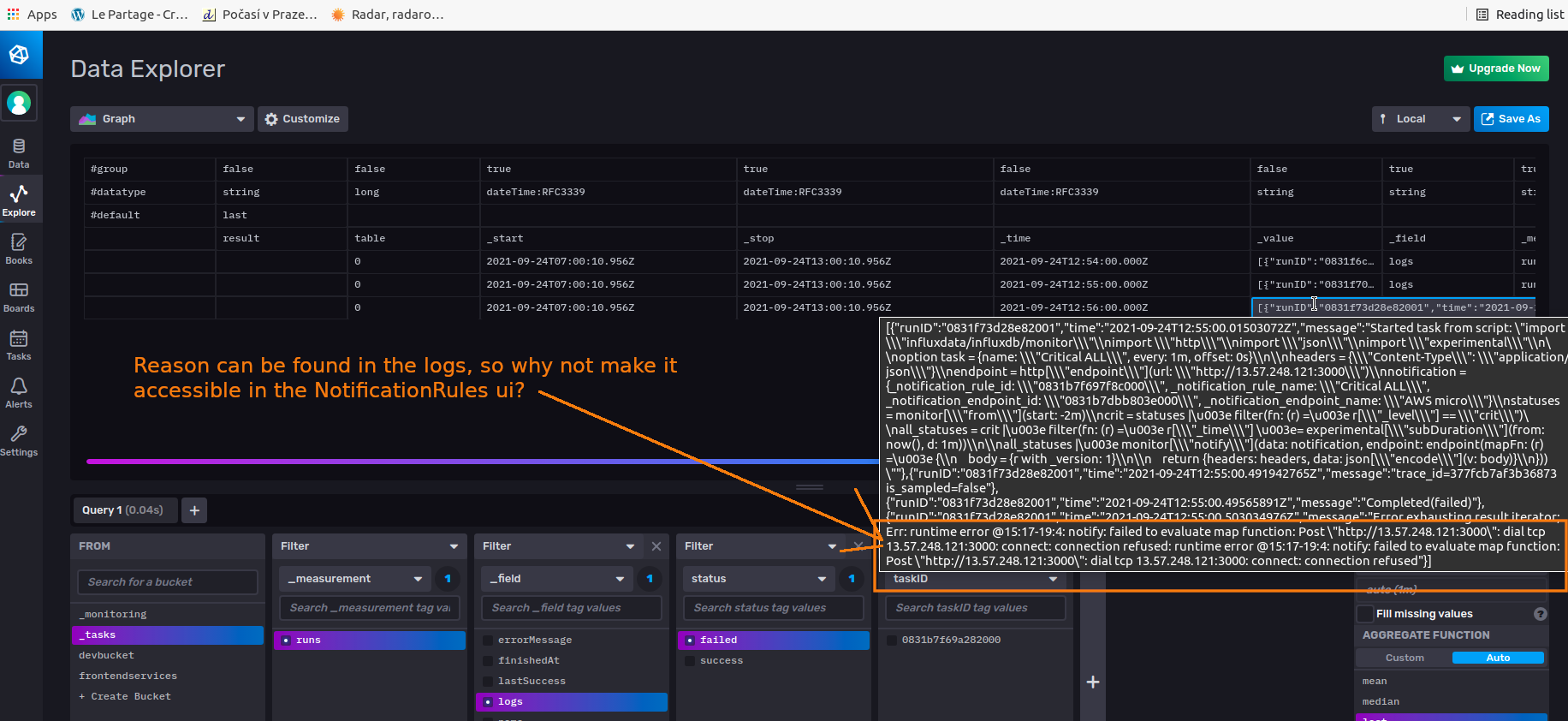Focus the taskID tag values search field
Image resolution: width=1568 pixels, height=721 pixels.
(976, 608)
